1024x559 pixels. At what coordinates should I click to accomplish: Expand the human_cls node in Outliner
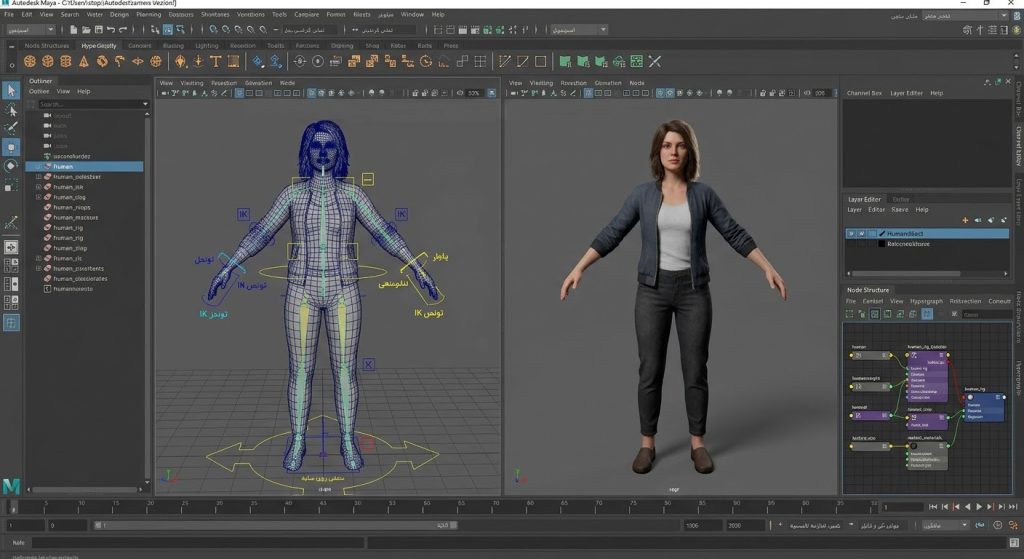39,258
